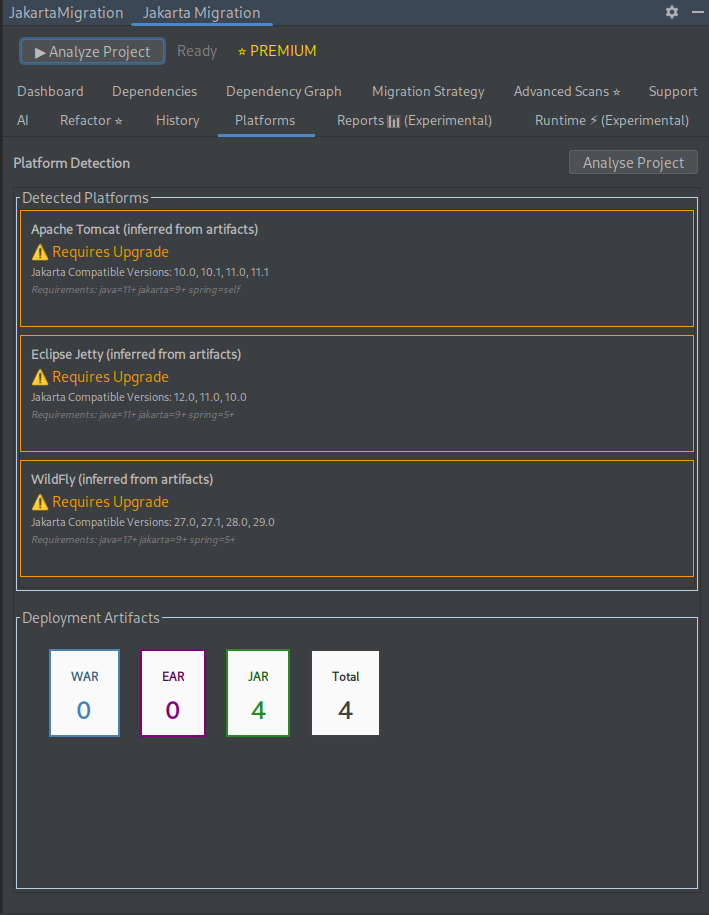Click the WildFly requirements line java=17+
Viewport: 709px width, 915px height.
pos(133,539)
